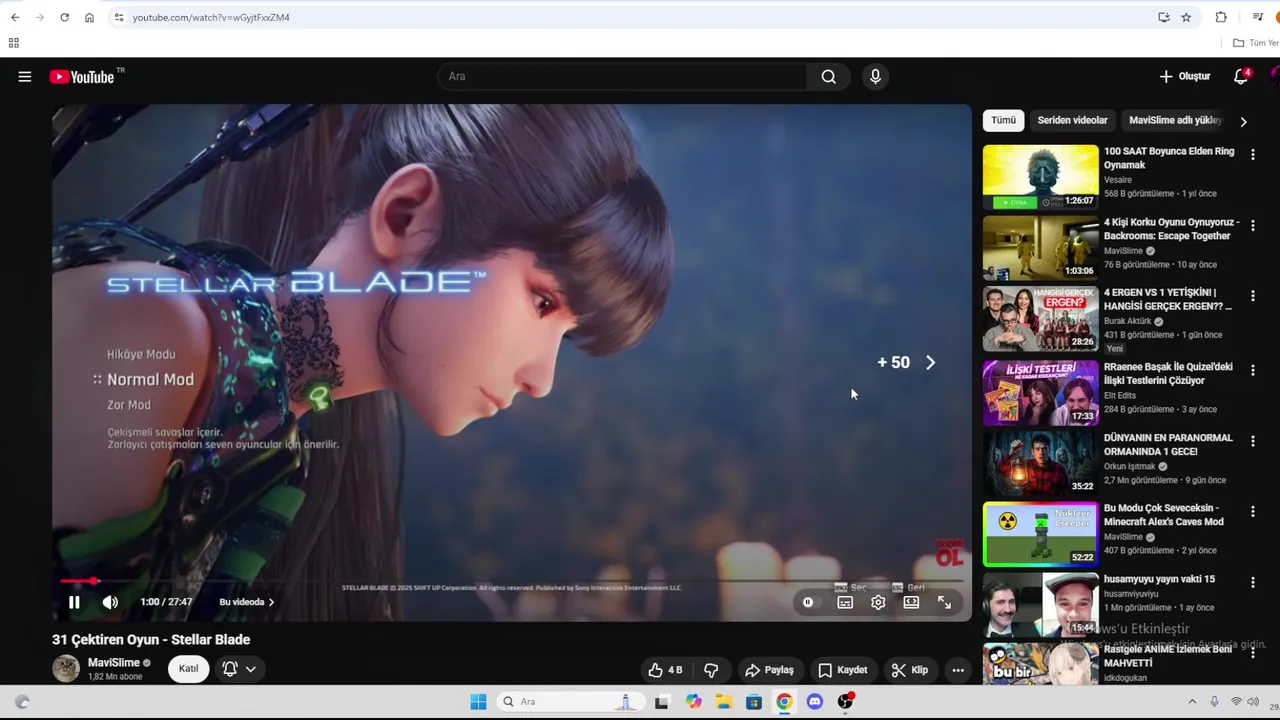
Task: Enter fullscreen mode
Action: [x=944, y=602]
